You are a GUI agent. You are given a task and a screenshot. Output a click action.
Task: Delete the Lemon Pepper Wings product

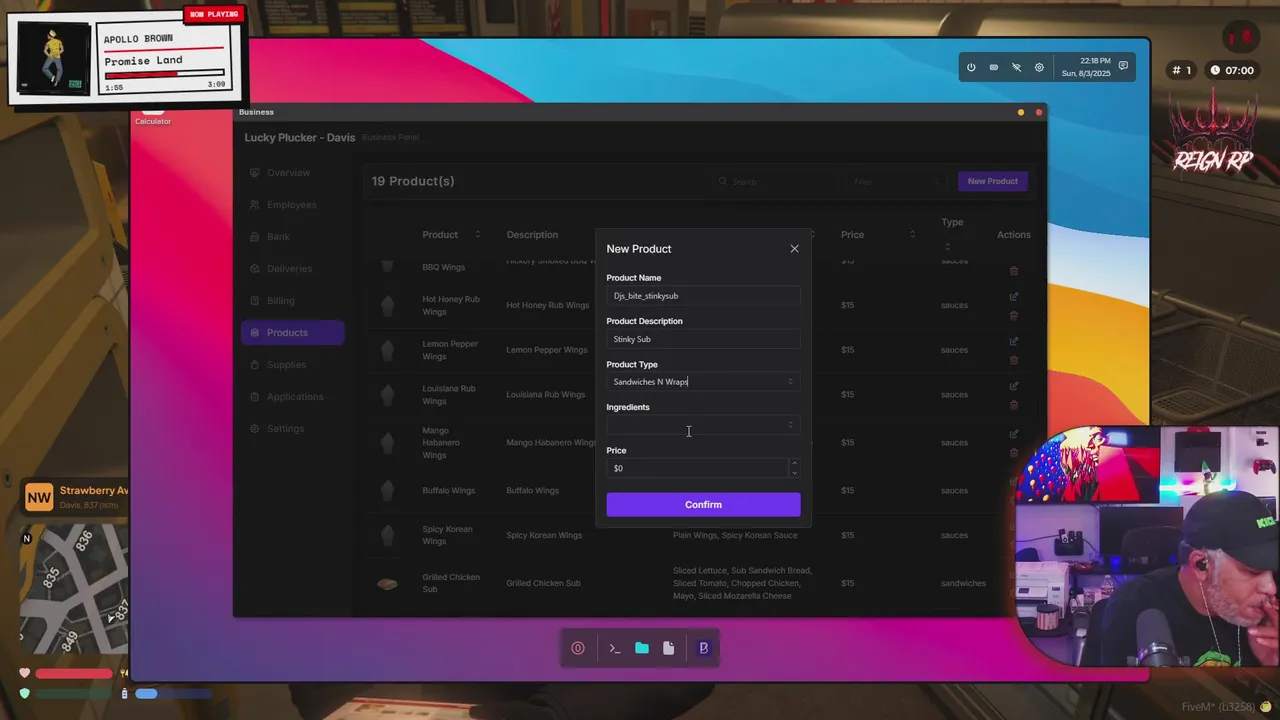pos(1014,360)
